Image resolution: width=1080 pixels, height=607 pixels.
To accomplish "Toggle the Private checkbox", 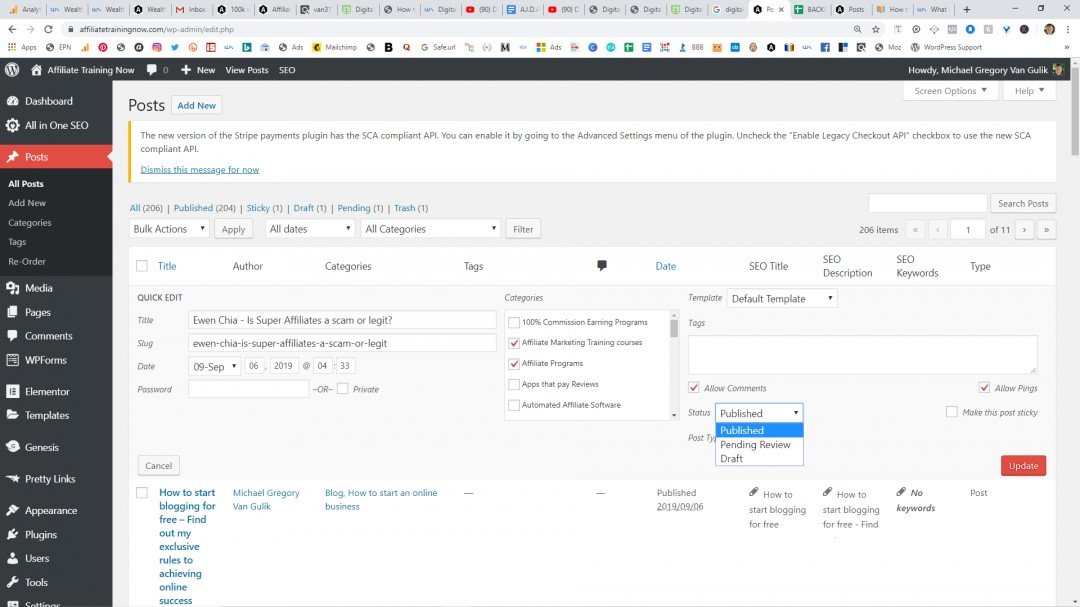I will click(342, 389).
